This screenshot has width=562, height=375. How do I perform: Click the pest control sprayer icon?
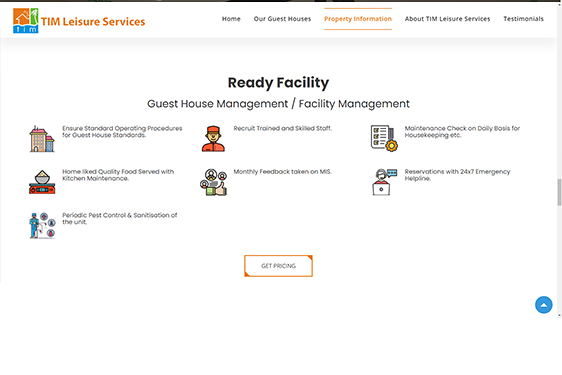[x=42, y=226]
